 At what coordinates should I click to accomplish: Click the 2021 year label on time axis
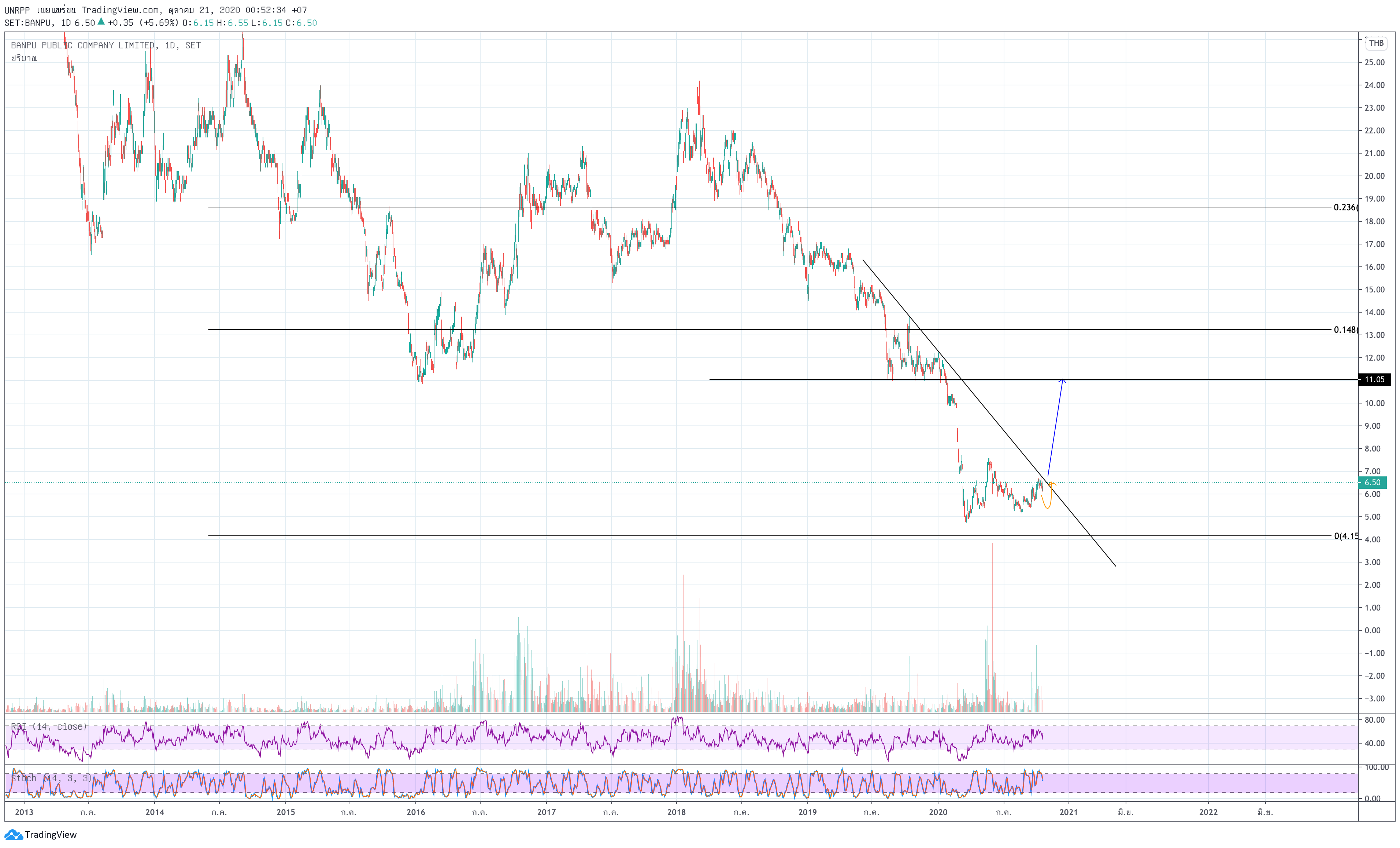click(1068, 812)
